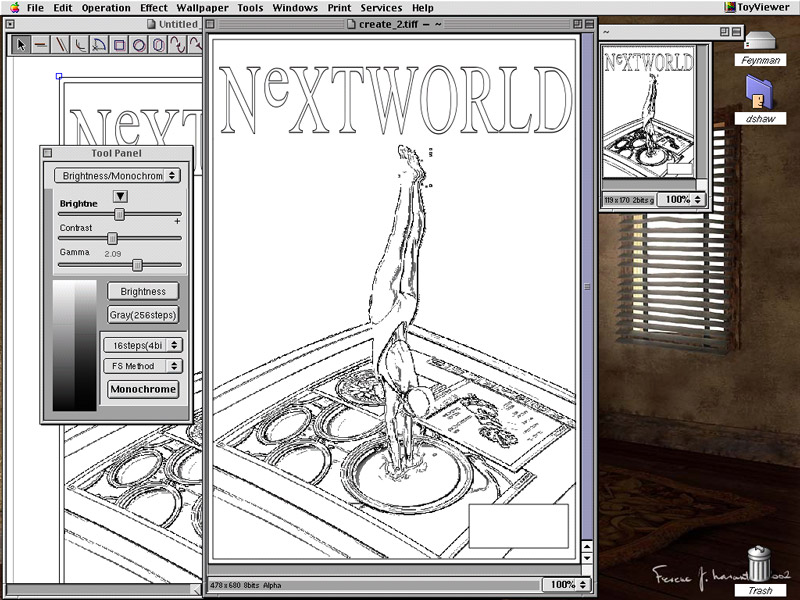Open the Brightness/Monochrome panel selector popup
This screenshot has width=800, height=600.
tap(117, 176)
